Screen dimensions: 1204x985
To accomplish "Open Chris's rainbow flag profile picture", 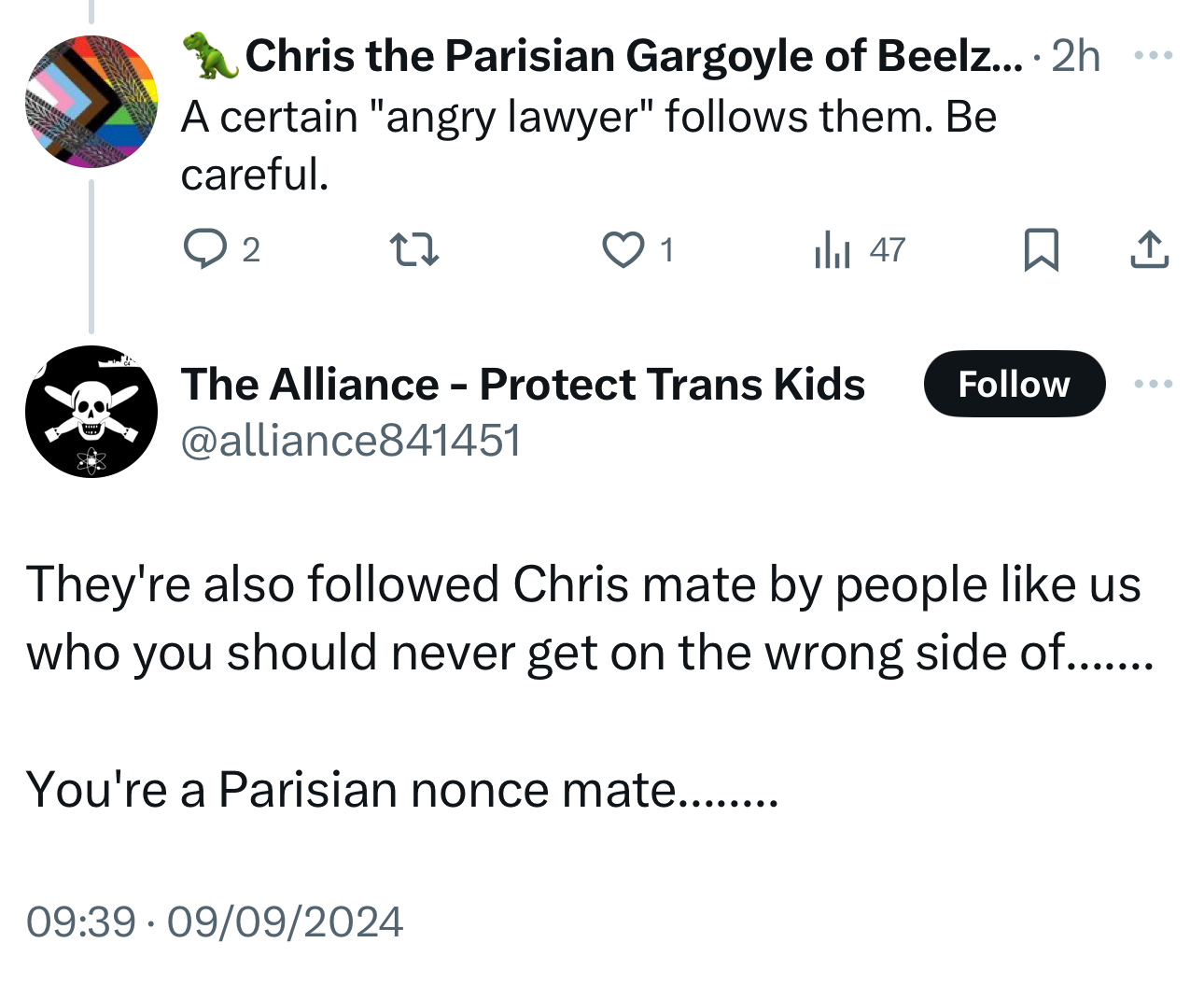I will [91, 102].
